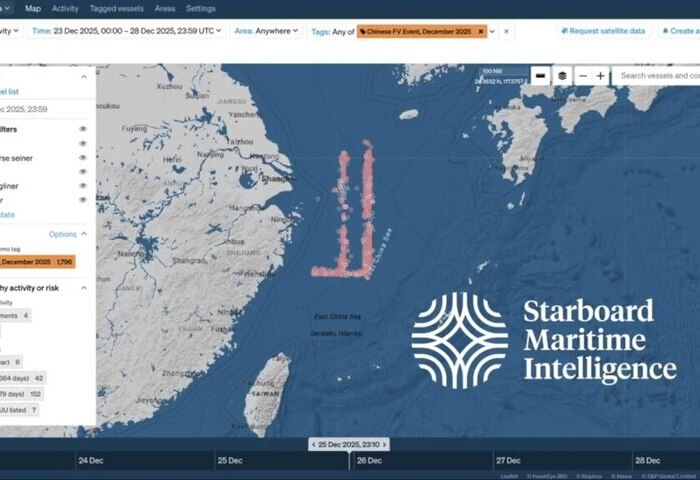Open the Tagged vessels tab

(x=117, y=8)
